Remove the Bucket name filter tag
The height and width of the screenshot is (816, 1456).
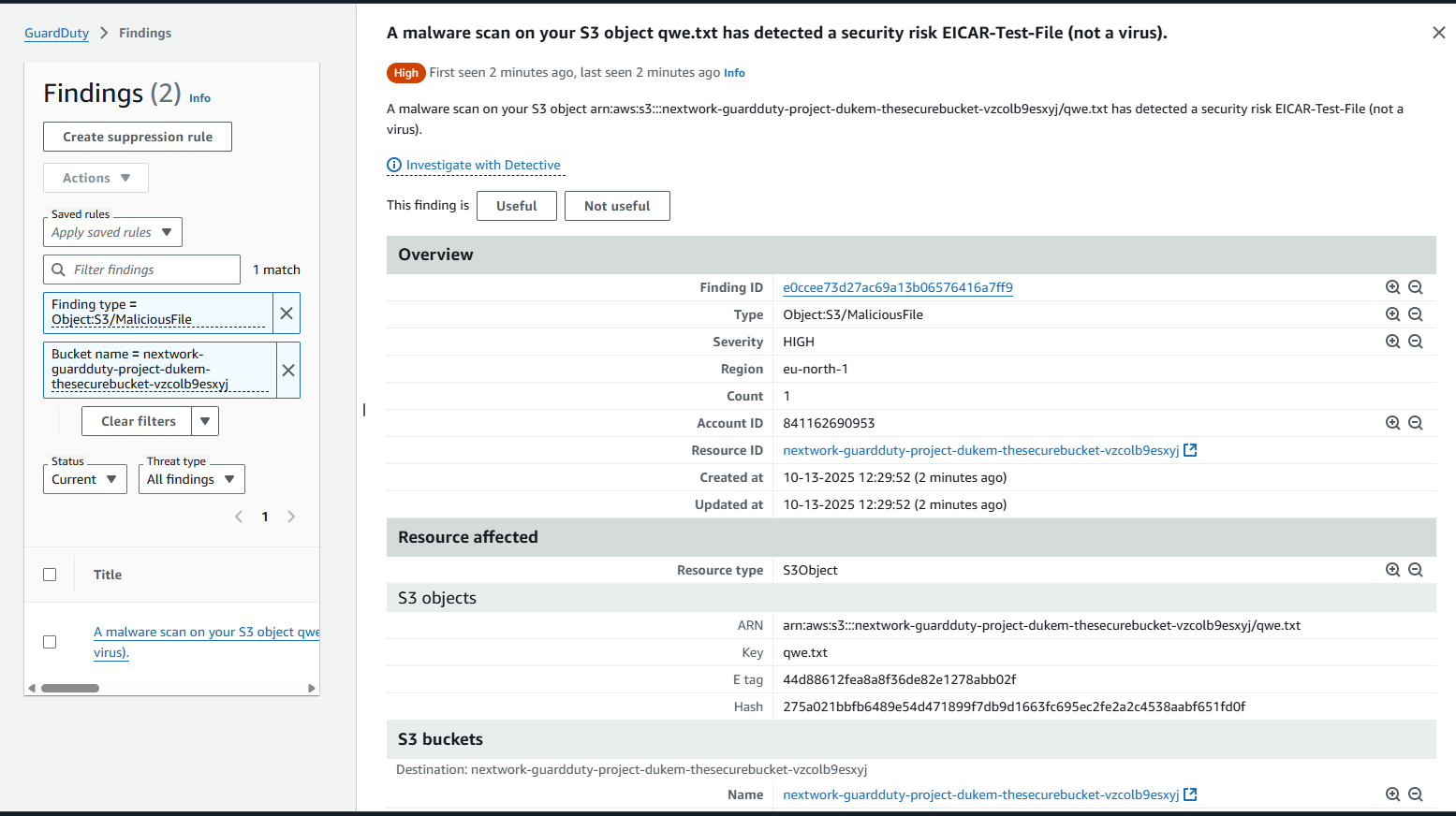287,370
